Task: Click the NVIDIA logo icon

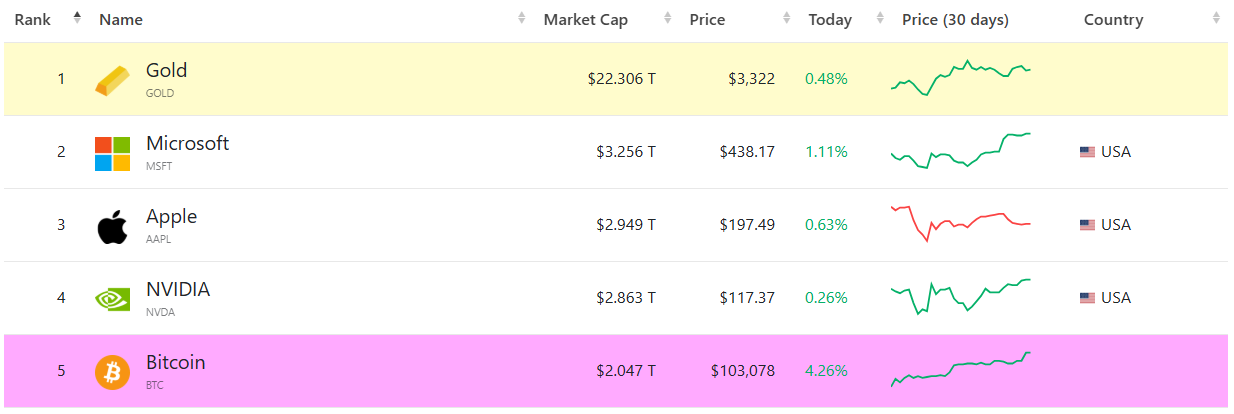Action: pos(112,298)
